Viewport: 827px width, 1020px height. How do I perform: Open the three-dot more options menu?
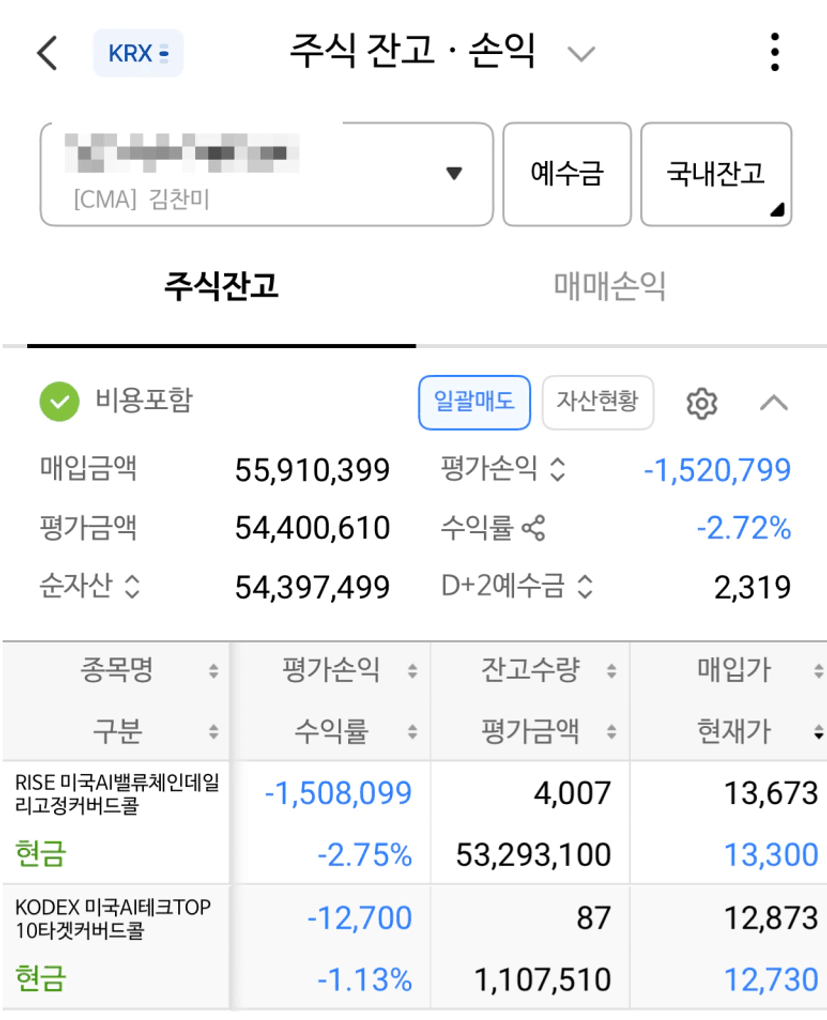(774, 52)
